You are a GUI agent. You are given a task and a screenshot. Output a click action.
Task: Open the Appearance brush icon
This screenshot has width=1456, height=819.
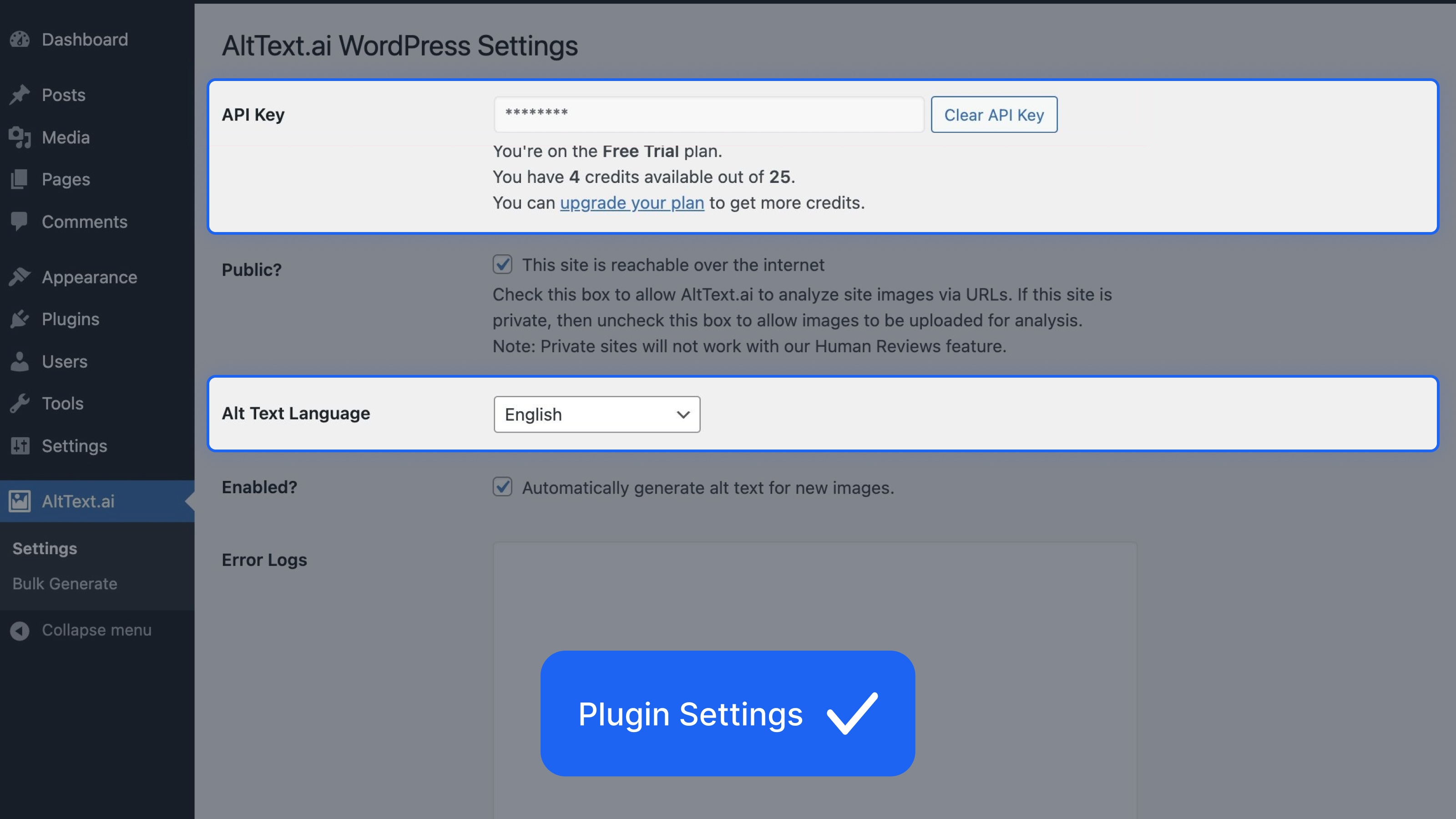point(20,277)
